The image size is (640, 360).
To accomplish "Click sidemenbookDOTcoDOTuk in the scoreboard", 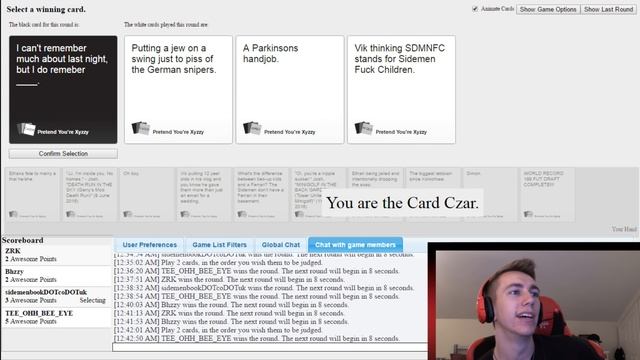I will point(46,293).
